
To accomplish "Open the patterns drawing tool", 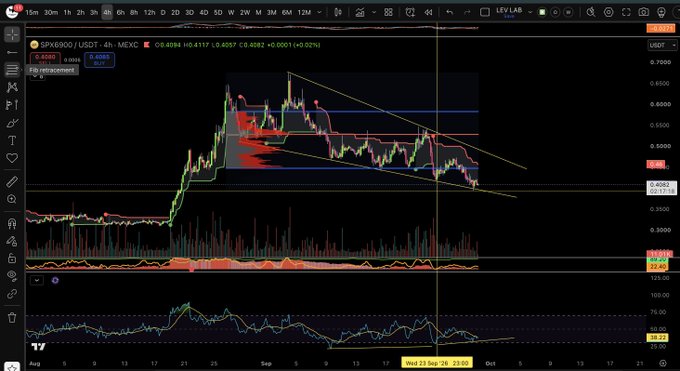I will point(12,87).
